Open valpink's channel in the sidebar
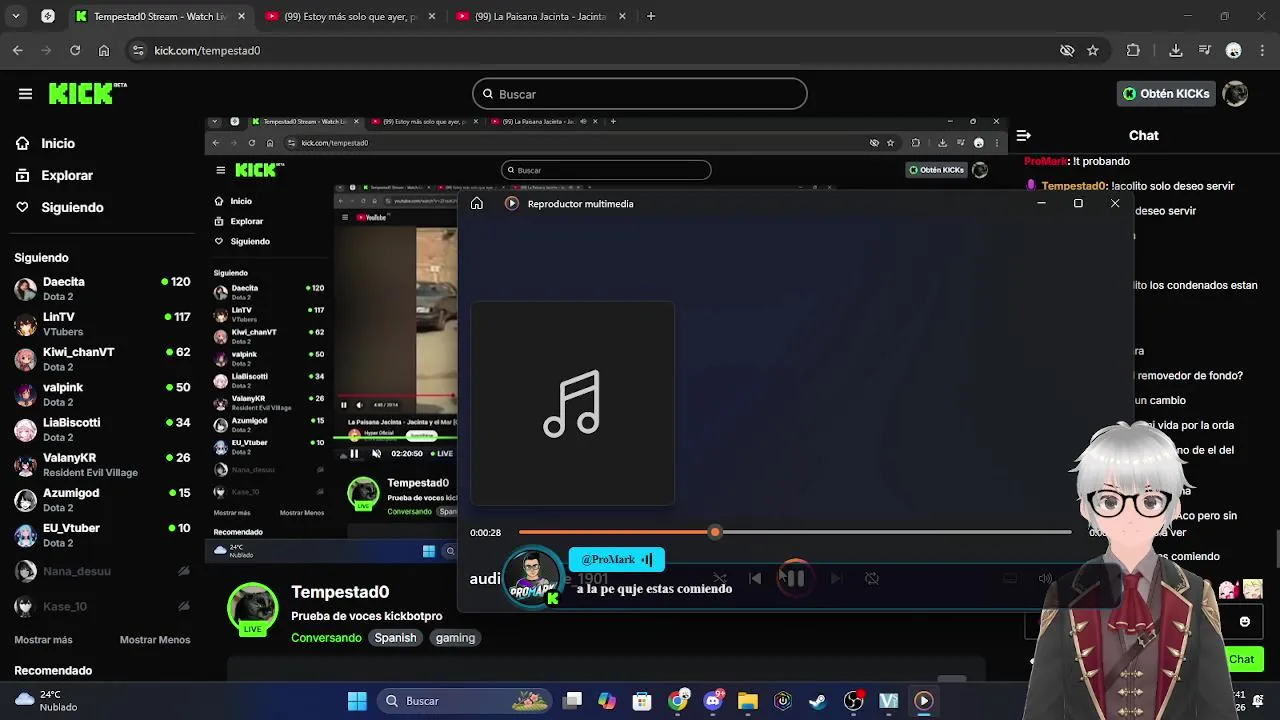This screenshot has height=720, width=1280. pyautogui.click(x=102, y=394)
